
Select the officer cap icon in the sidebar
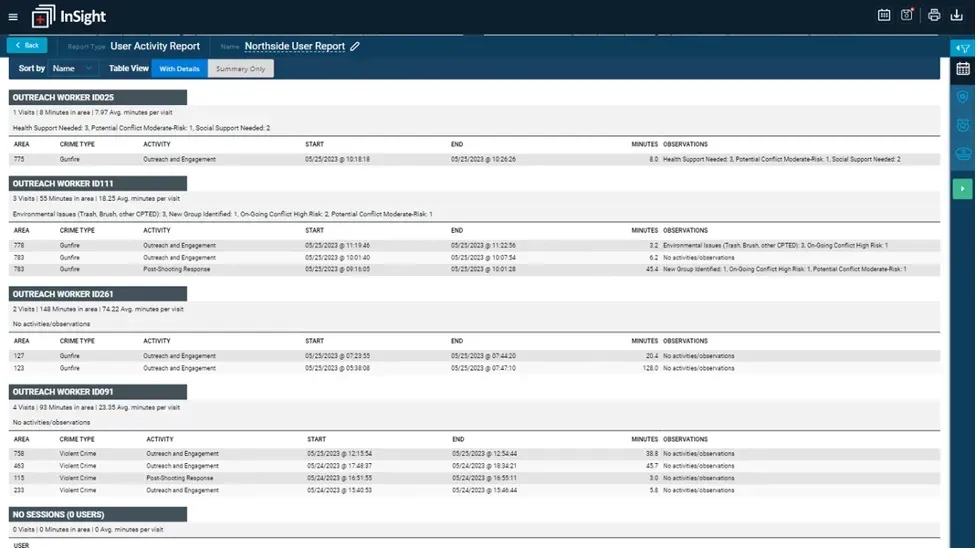pos(963,153)
